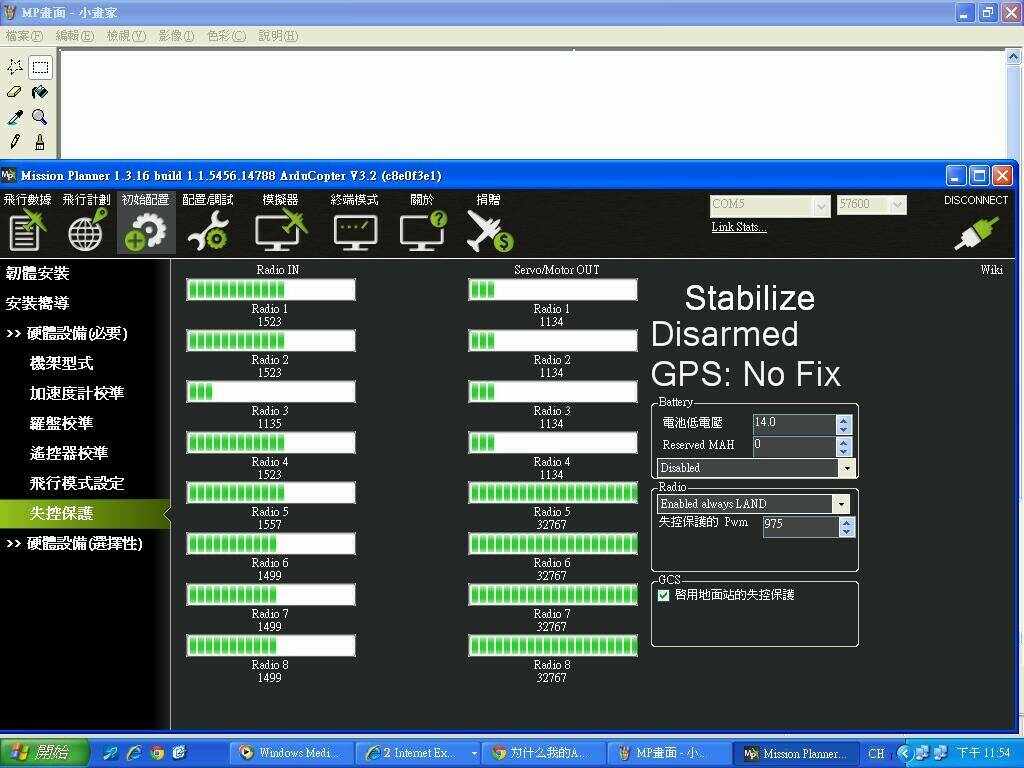The image size is (1024, 768).
Task: Open Config/Tuning wrench icon
Action: [x=207, y=230]
